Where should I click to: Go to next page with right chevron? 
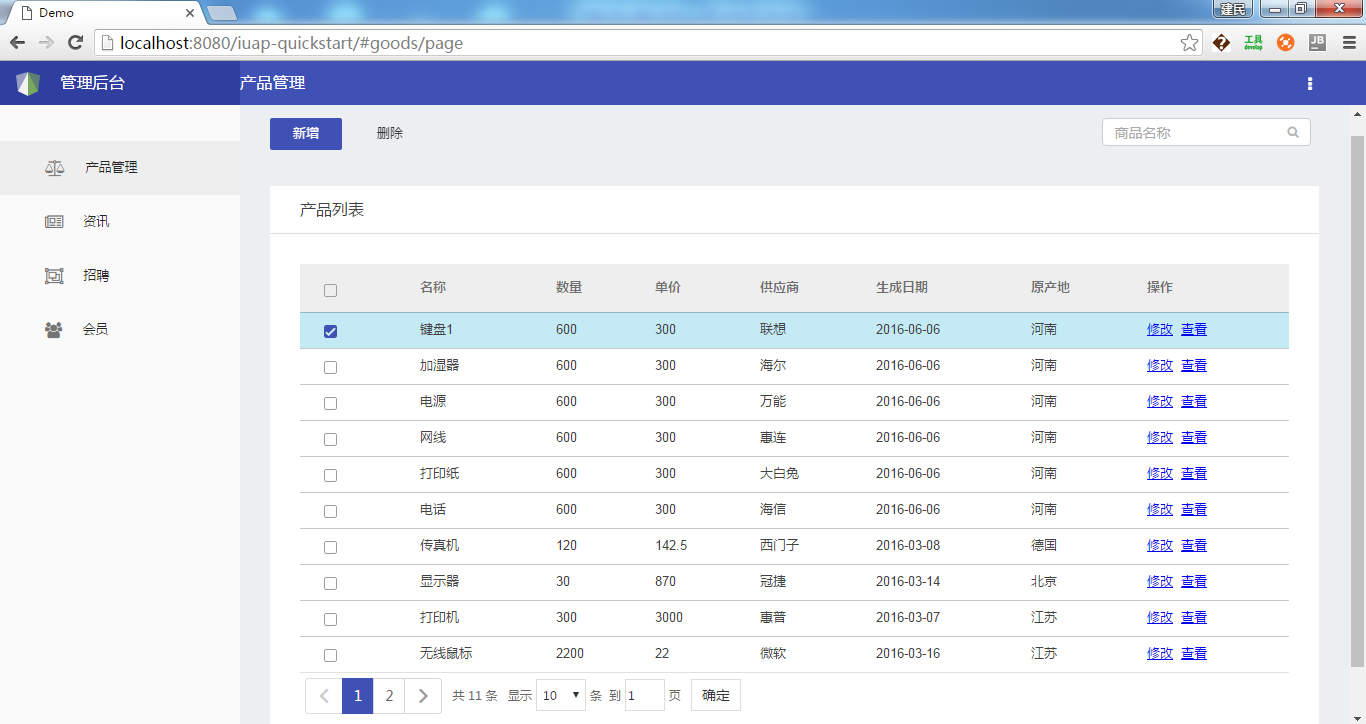[x=423, y=695]
